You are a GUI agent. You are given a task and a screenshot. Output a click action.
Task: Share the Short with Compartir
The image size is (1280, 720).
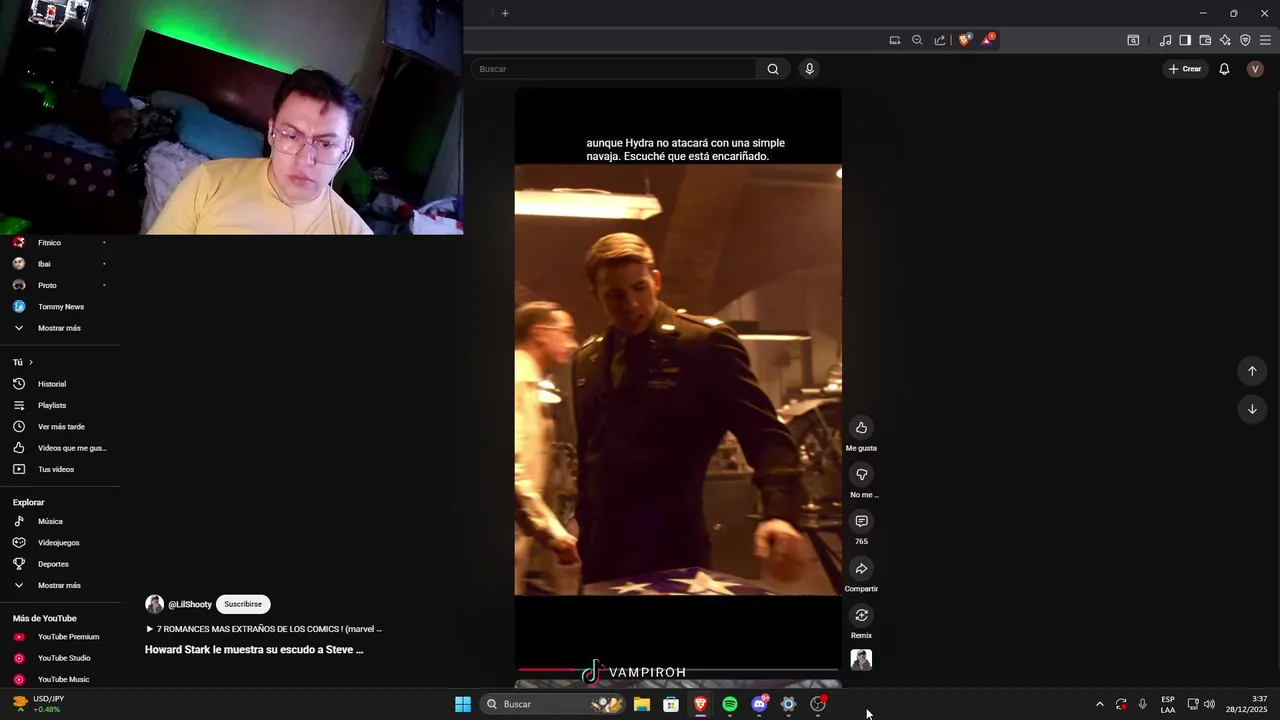(x=861, y=568)
